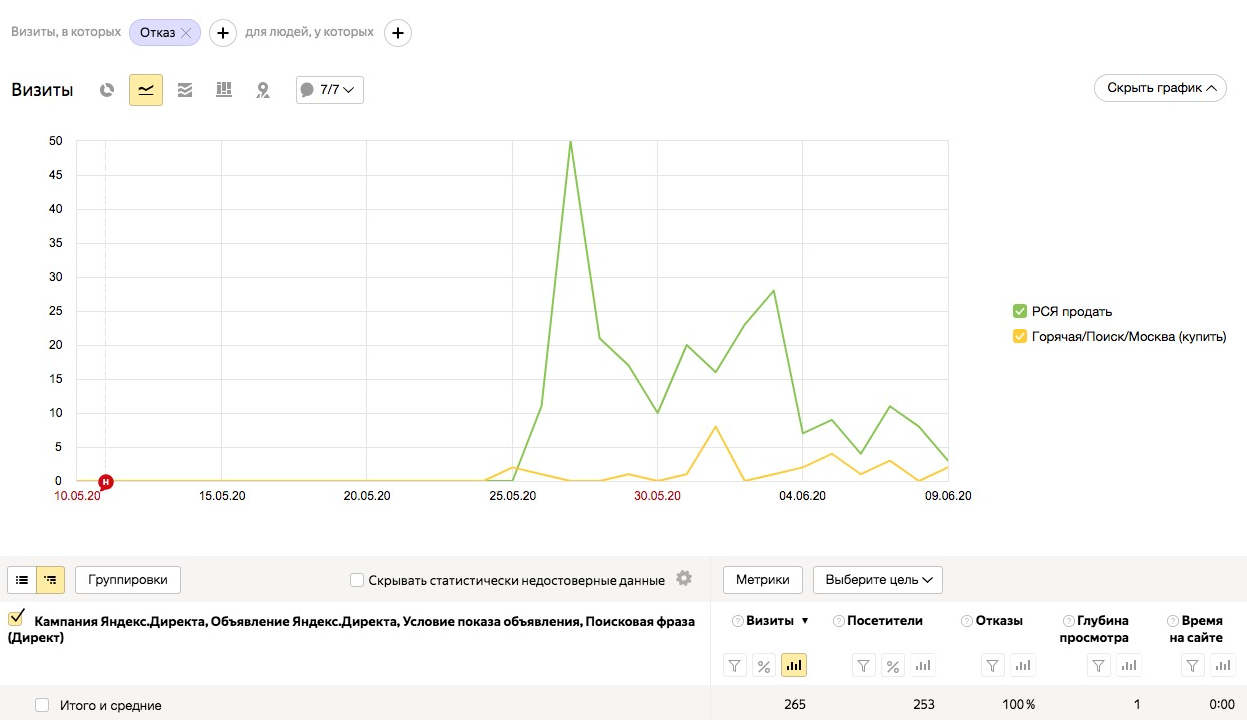Switch chart to pie chart view
This screenshot has width=1247, height=720.
coord(107,90)
